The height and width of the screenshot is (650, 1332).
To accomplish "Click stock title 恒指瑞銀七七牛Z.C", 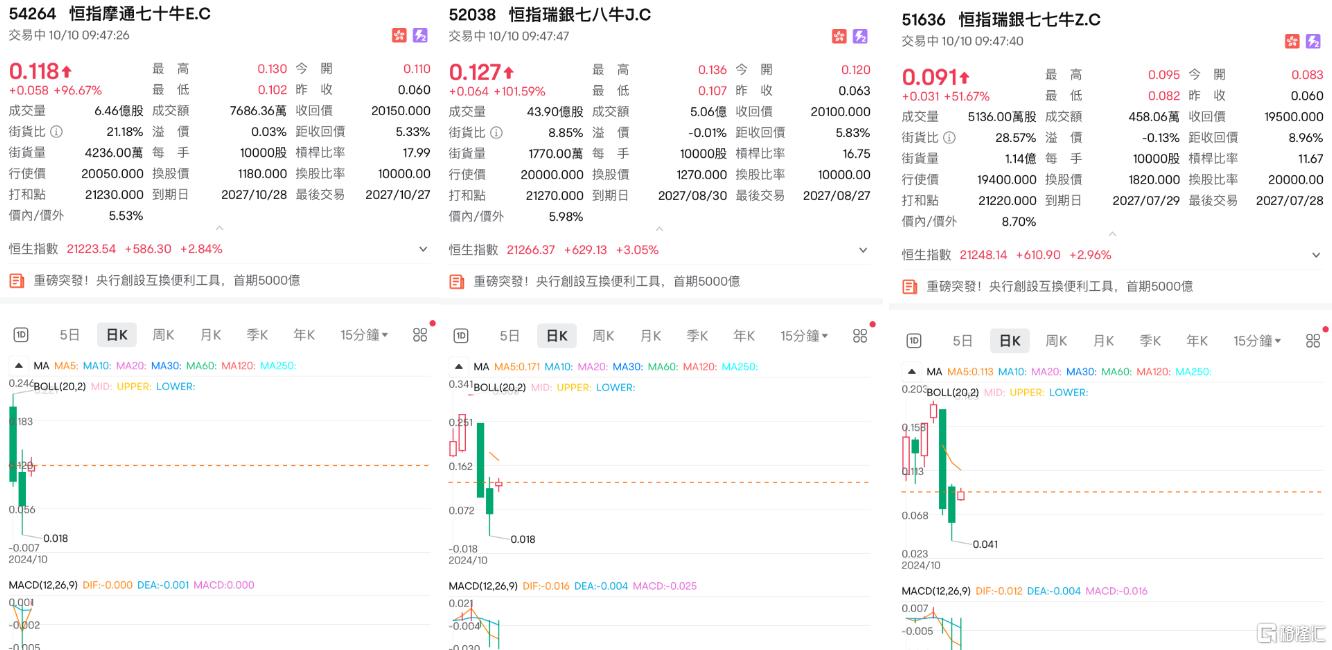I will (1029, 19).
